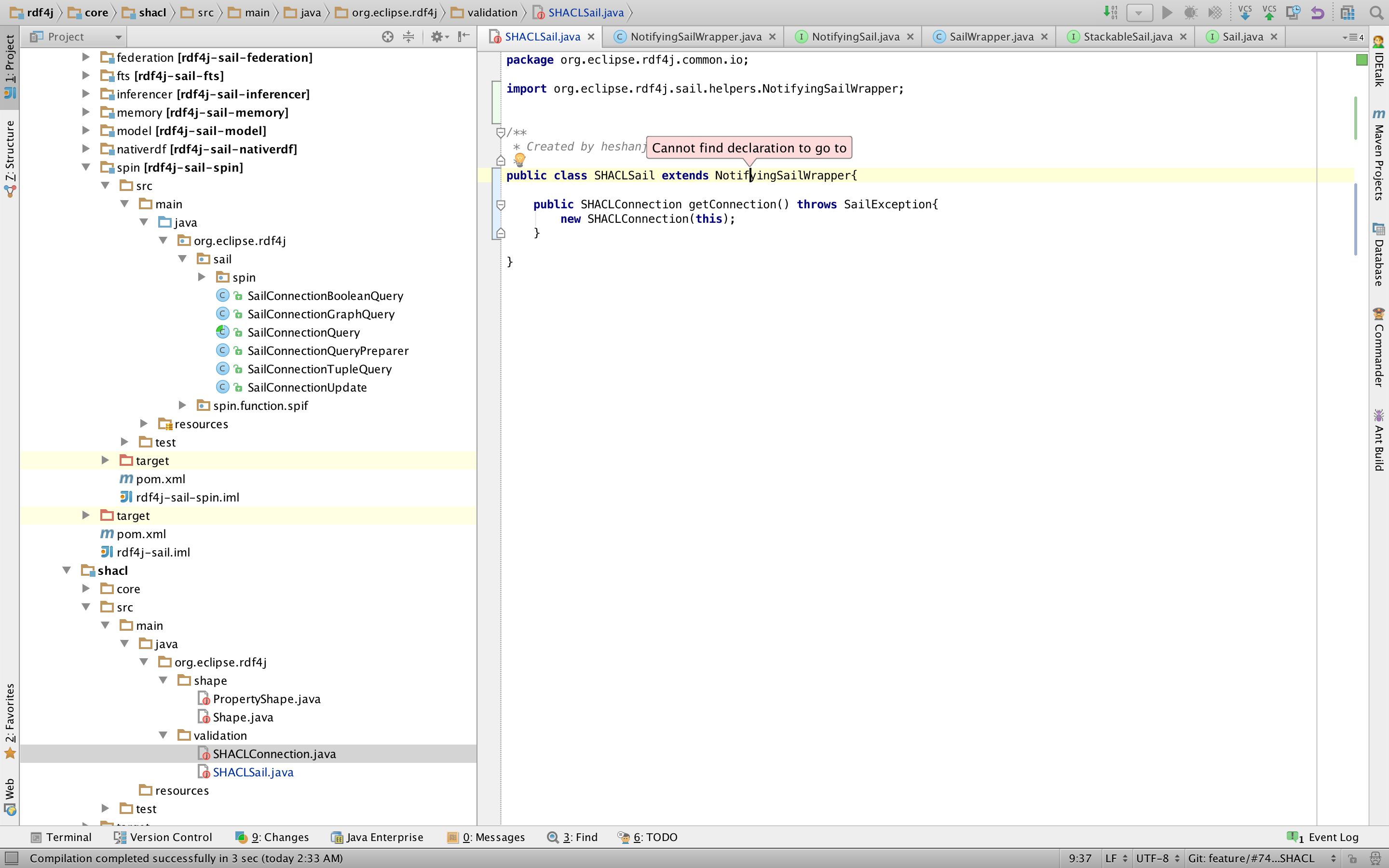
Task: Open Search Everywhere magnifier
Action: click(1376, 13)
